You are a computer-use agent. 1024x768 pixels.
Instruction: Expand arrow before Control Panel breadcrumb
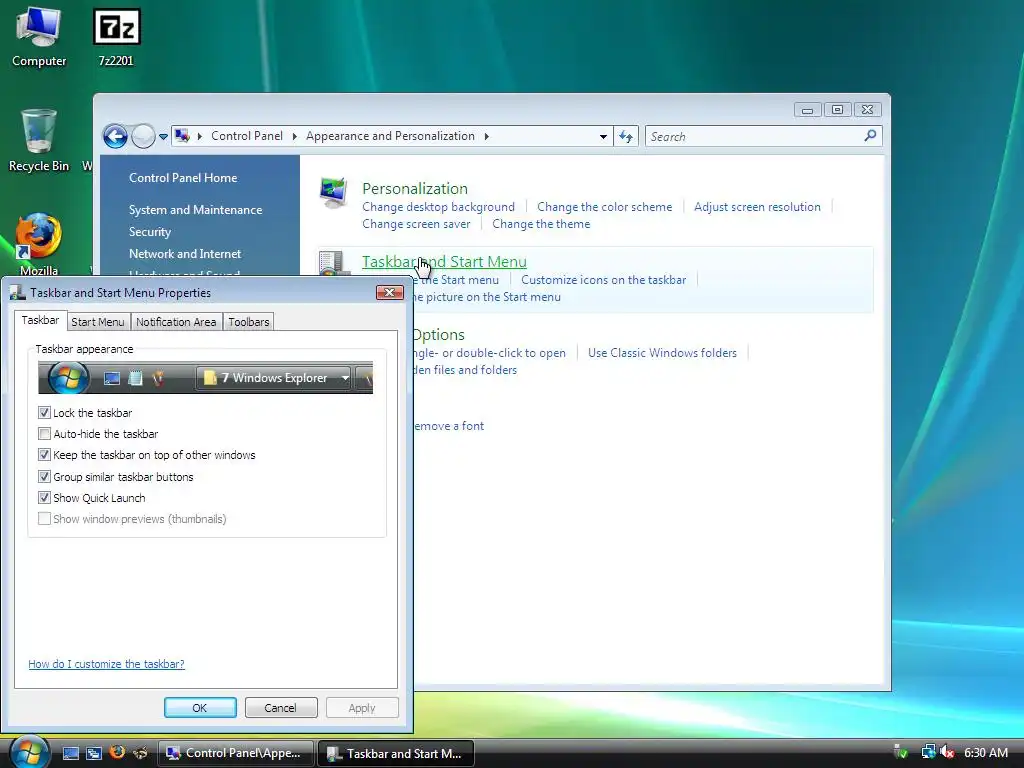pyautogui.click(x=199, y=136)
